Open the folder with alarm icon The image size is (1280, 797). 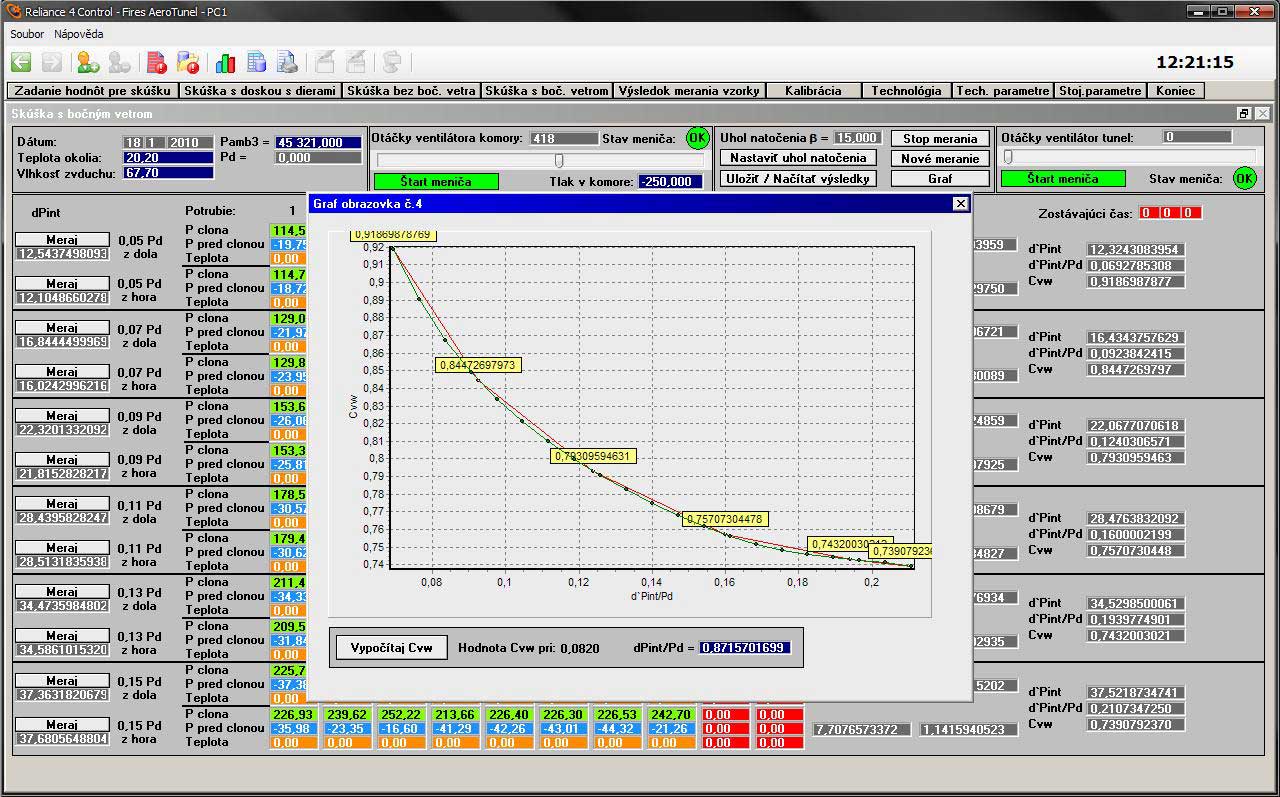[x=188, y=63]
